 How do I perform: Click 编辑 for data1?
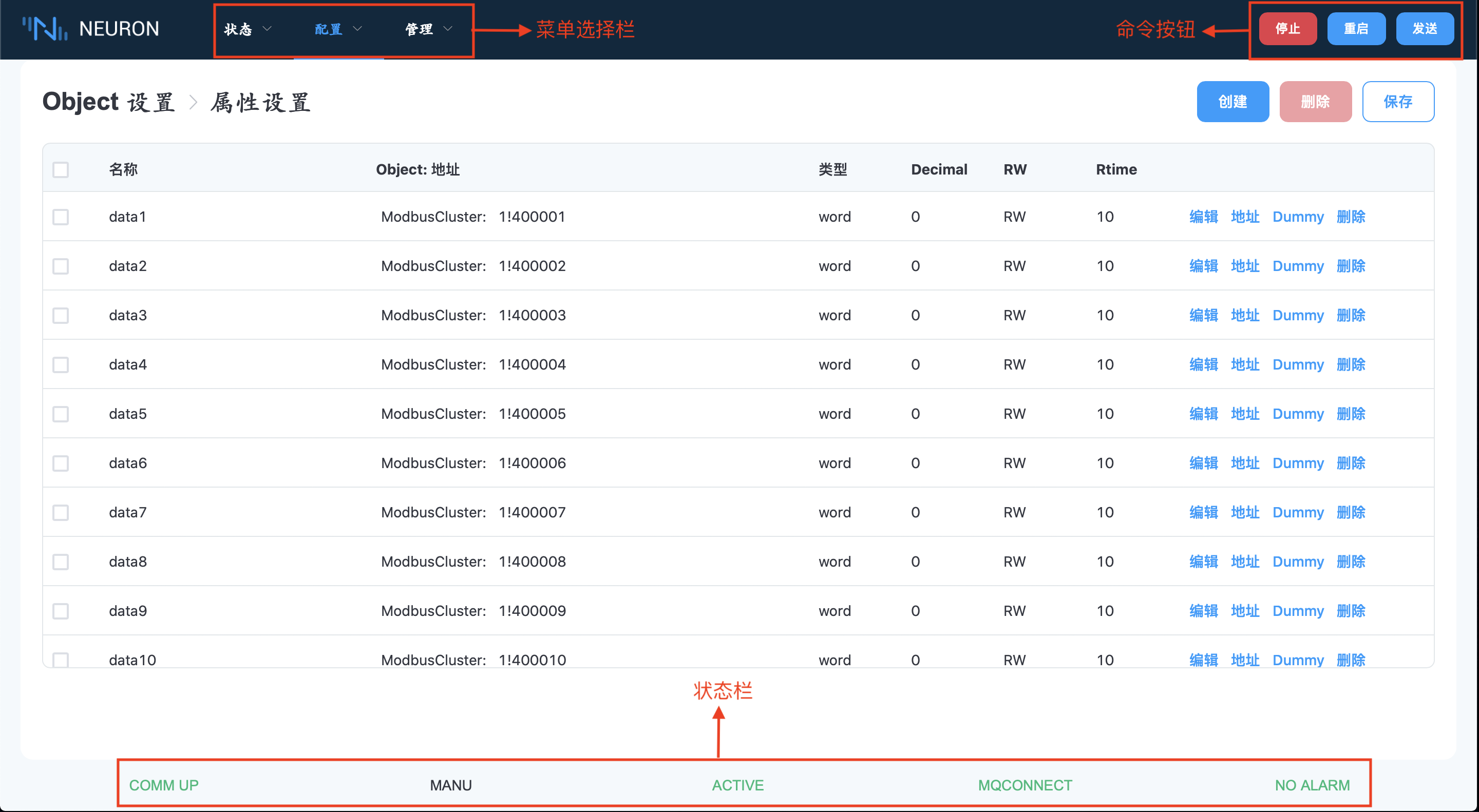coord(1203,217)
